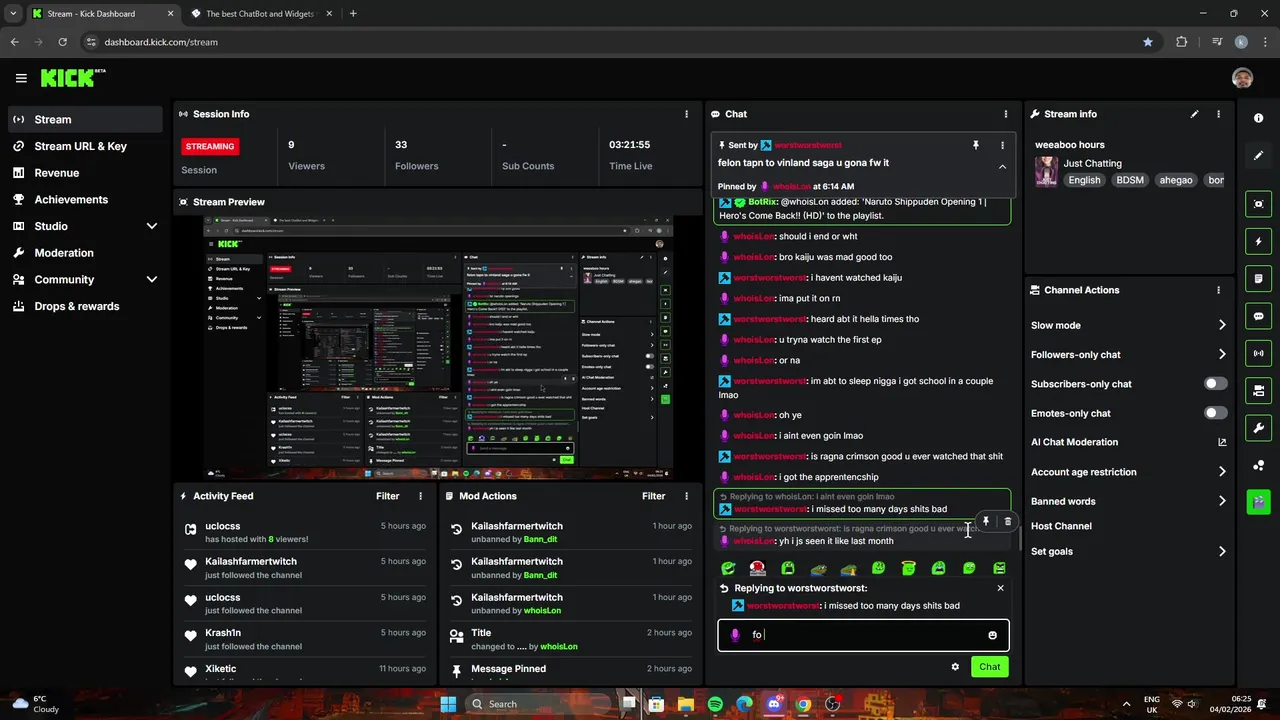1280x720 pixels.
Task: Expand Slow mode settings
Action: 1221,325
